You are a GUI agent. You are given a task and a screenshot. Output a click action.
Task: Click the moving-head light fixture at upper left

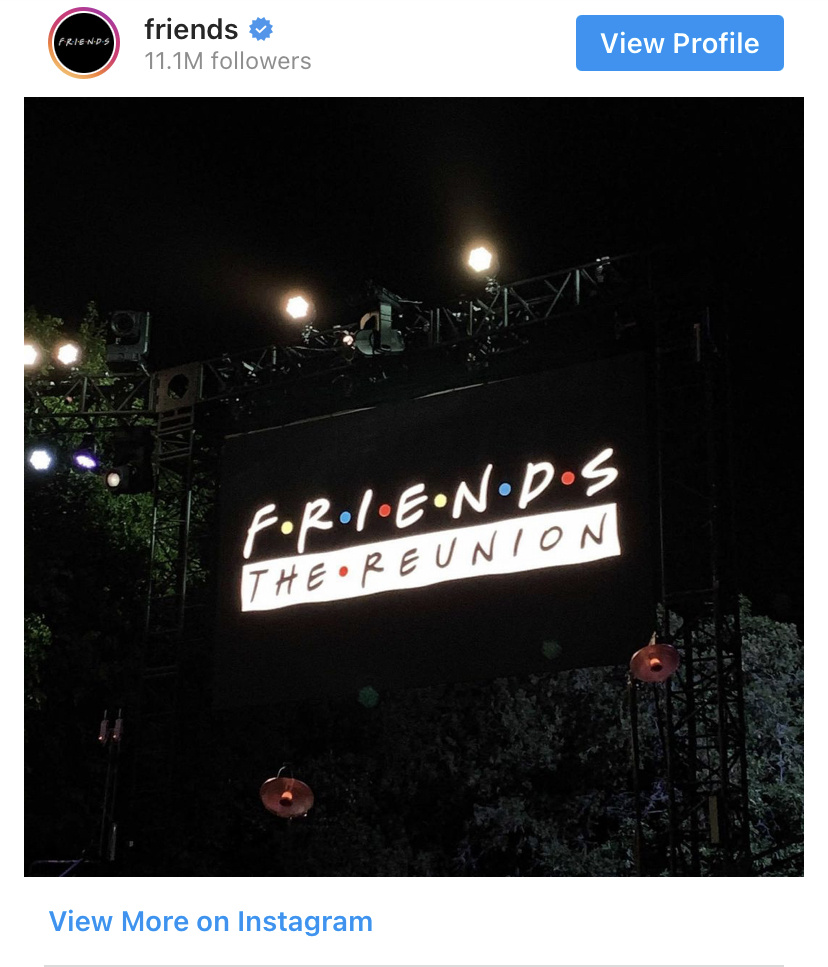[128, 336]
